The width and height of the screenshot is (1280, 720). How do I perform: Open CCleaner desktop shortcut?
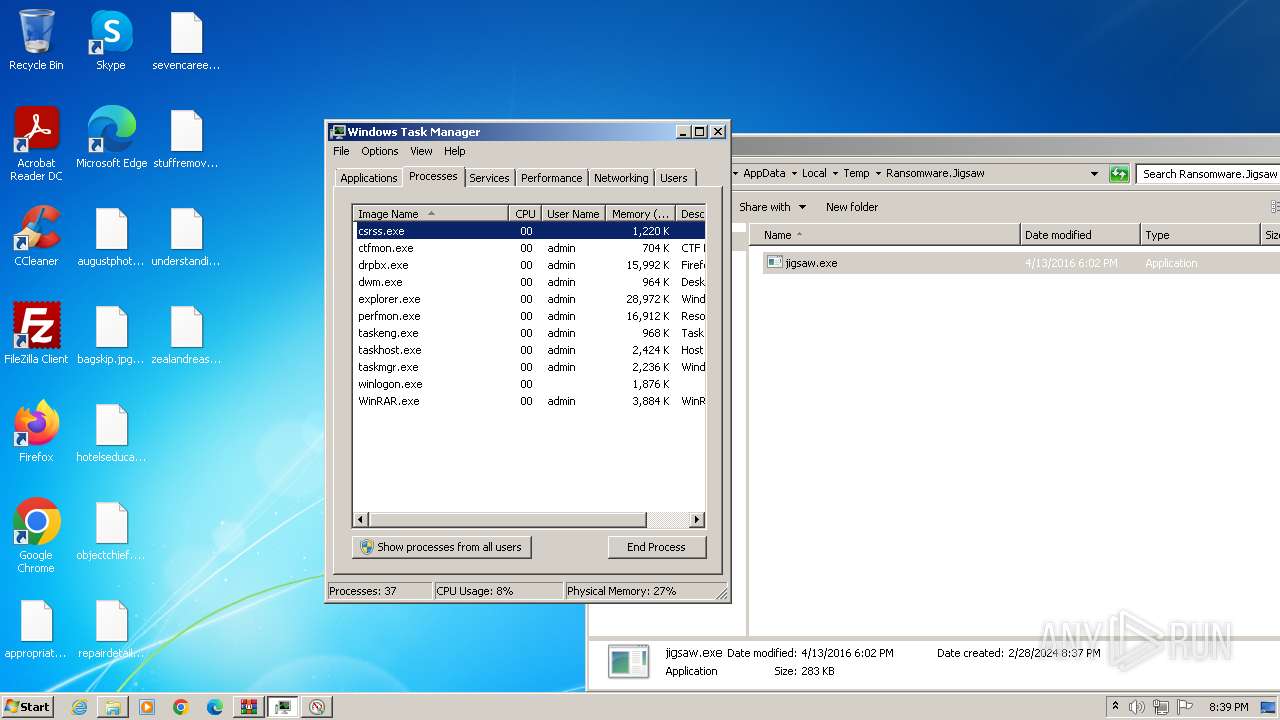point(36,235)
